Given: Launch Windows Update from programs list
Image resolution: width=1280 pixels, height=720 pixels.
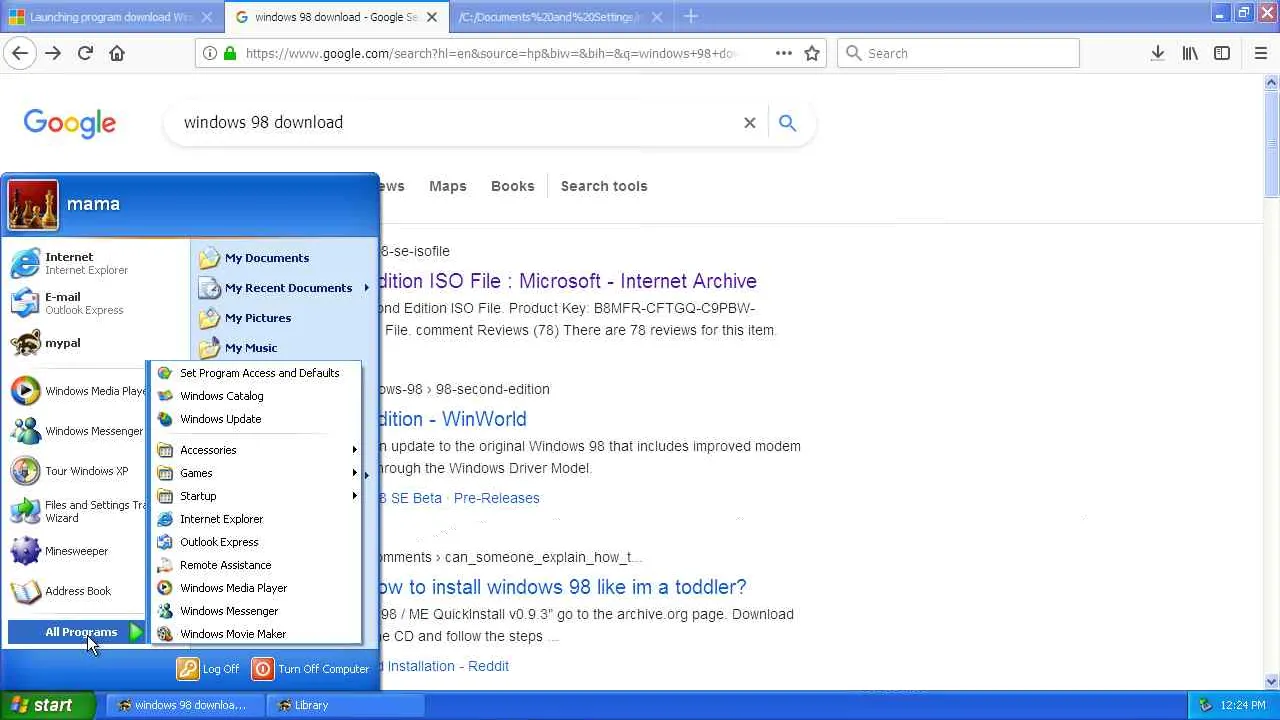Looking at the screenshot, I should tap(256, 419).
